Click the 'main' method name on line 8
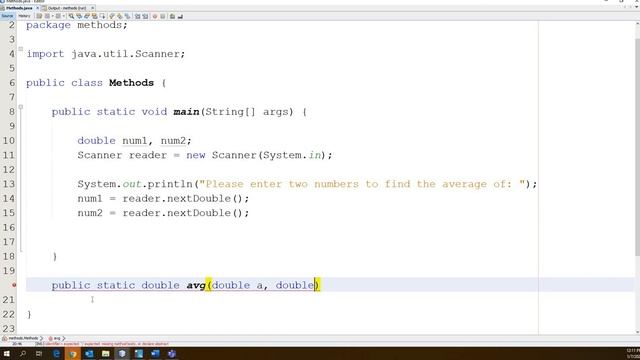The width and height of the screenshot is (640, 360). click(x=186, y=112)
